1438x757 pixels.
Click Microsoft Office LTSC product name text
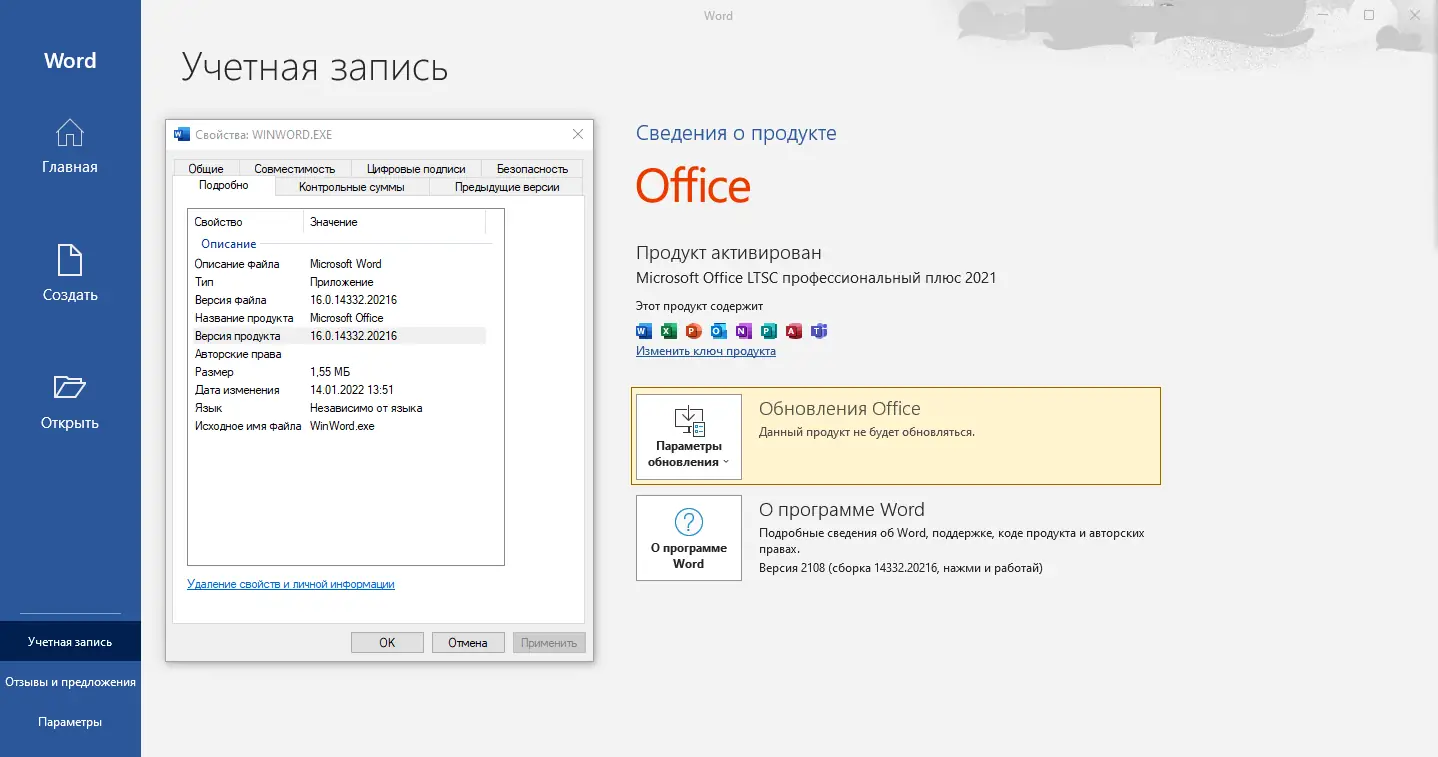(x=816, y=278)
